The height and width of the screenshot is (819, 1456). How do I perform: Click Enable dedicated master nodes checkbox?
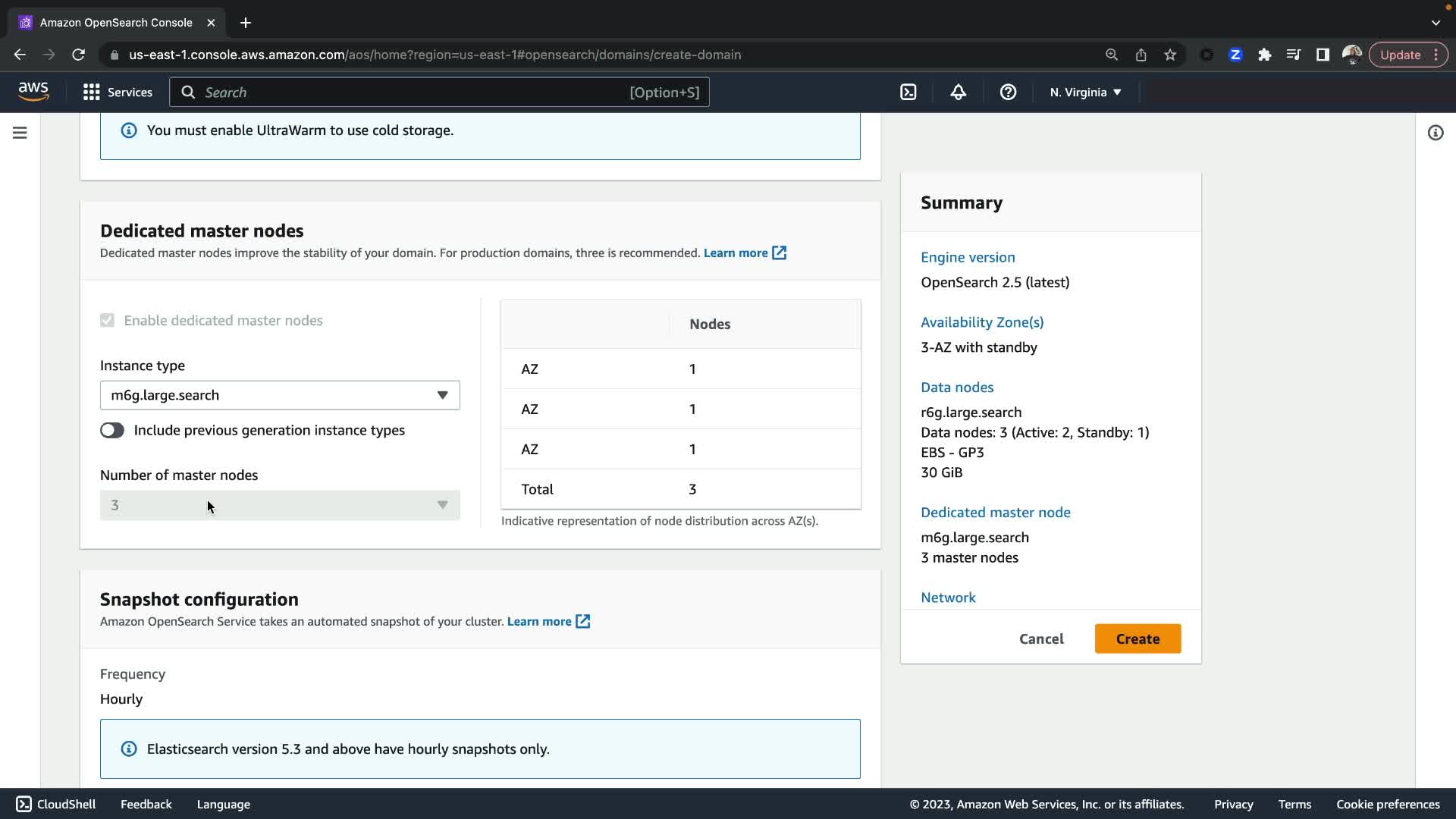coord(107,320)
